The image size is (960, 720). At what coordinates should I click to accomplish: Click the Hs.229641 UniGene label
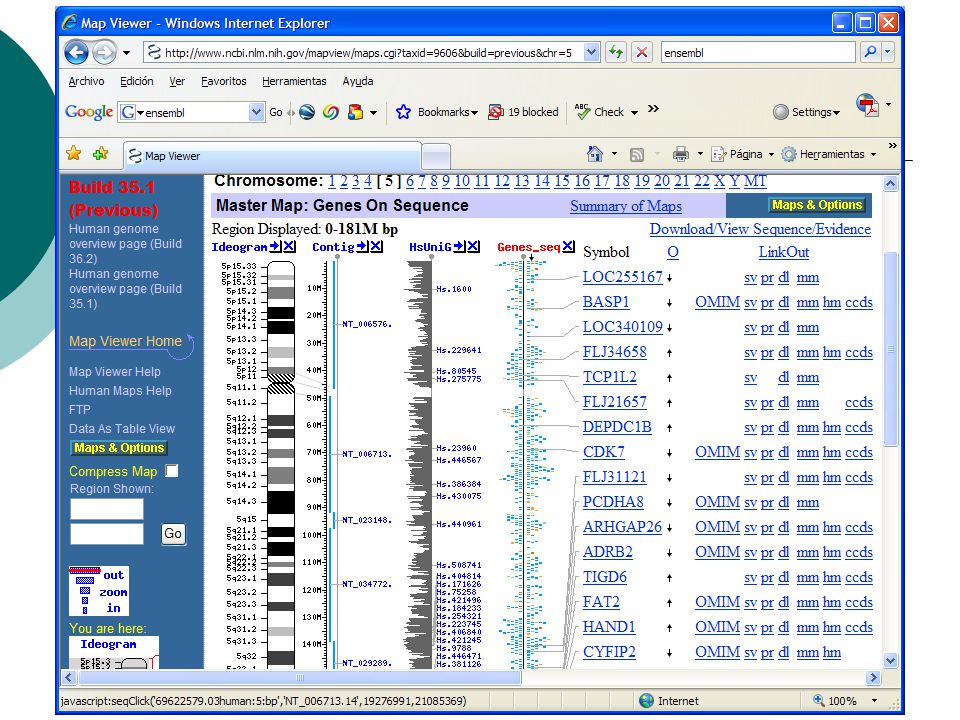[x=459, y=350]
